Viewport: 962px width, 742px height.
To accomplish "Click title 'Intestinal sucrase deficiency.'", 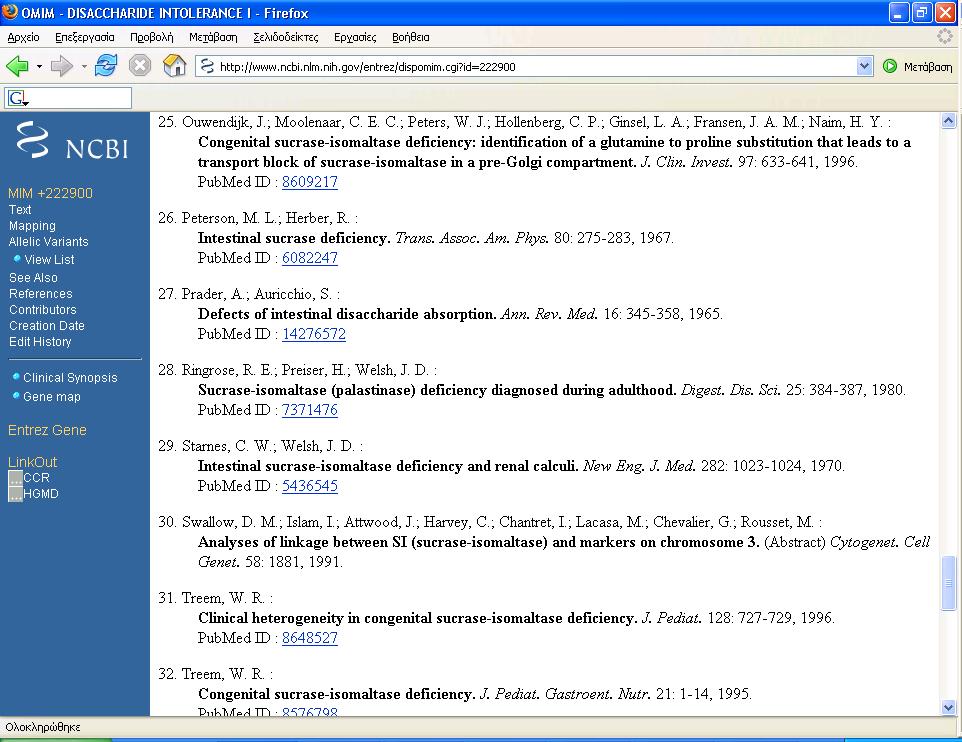I will (x=294, y=238).
